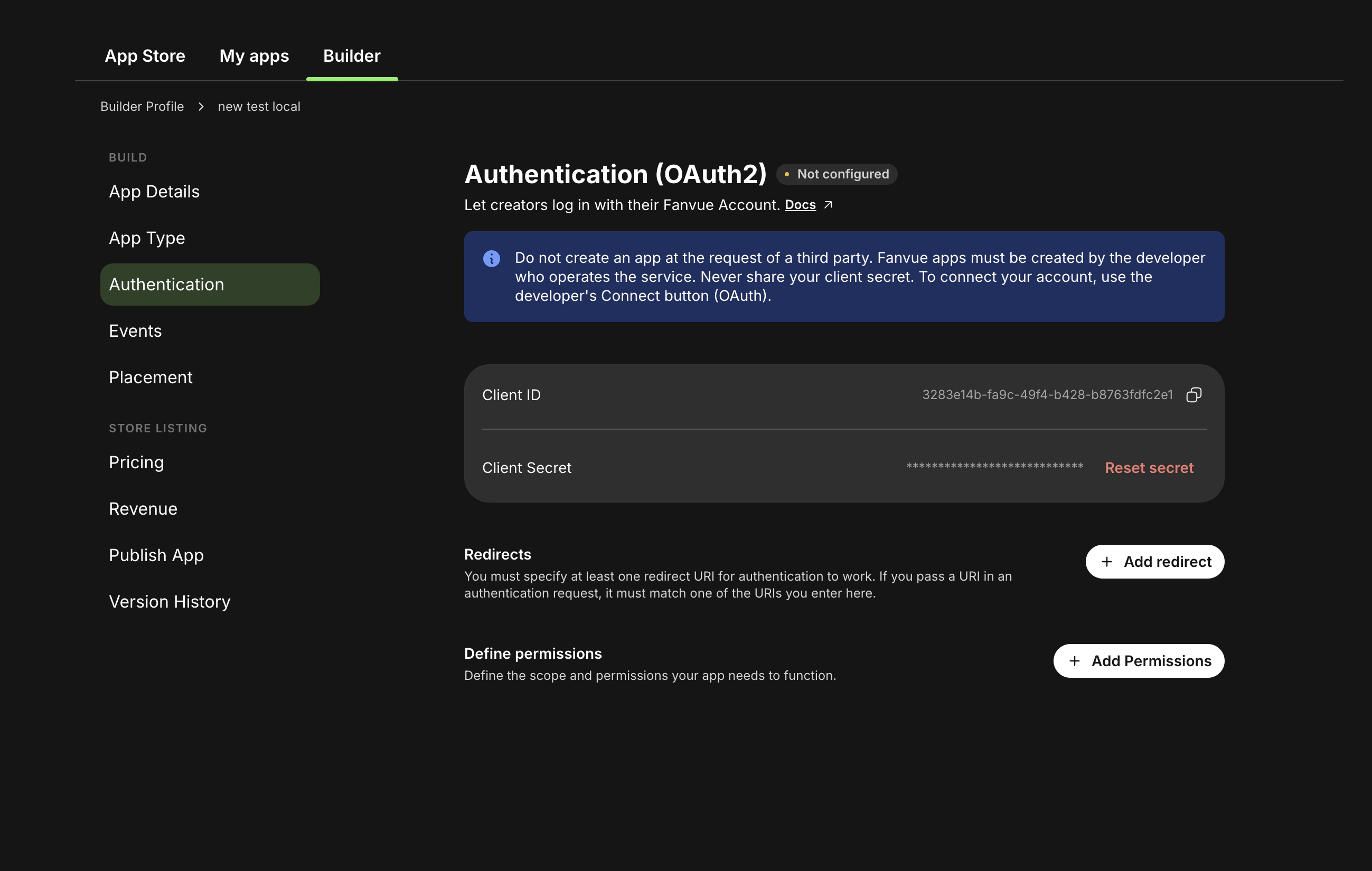Open App Details in the sidebar
This screenshot has width=1372, height=871.
coord(210,192)
